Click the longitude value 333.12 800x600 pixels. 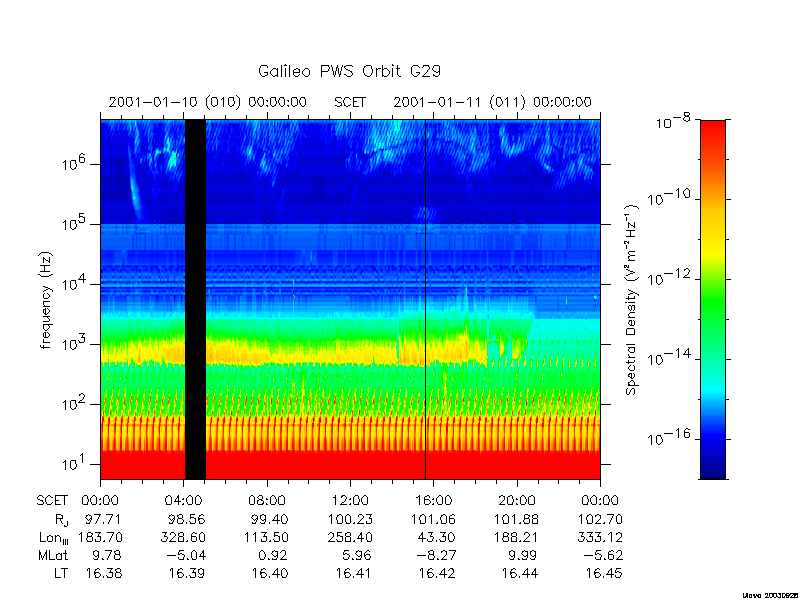[x=600, y=537]
